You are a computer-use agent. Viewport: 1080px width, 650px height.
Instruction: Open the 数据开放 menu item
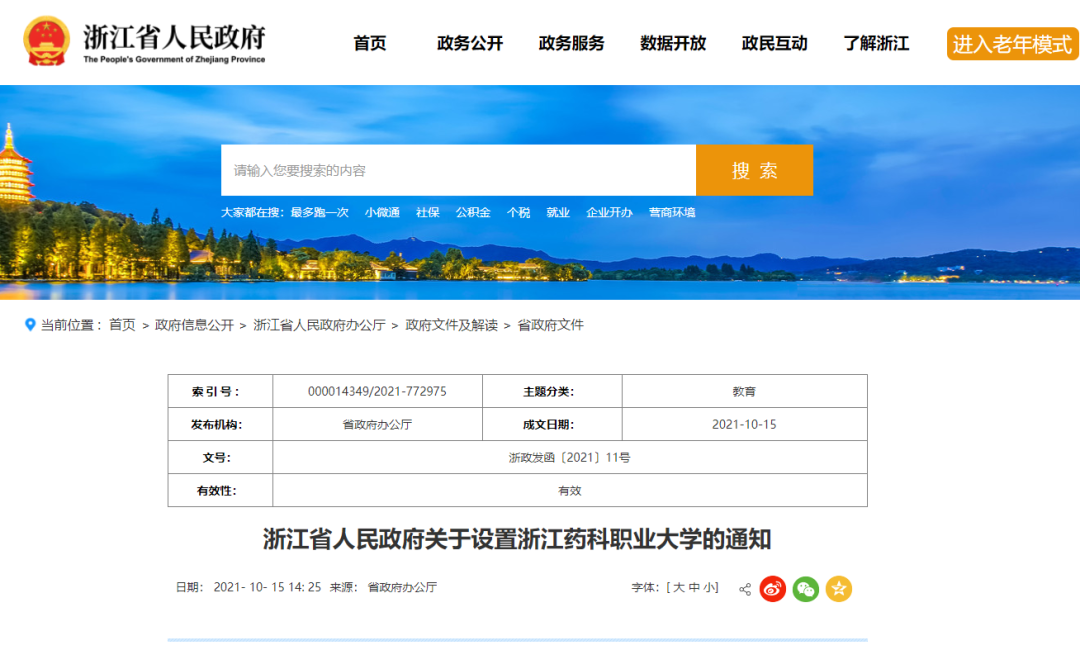pos(671,43)
